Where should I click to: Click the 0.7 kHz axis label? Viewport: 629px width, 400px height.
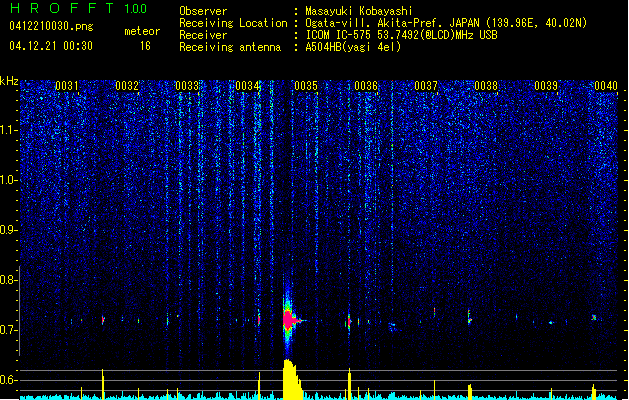pos(8,330)
